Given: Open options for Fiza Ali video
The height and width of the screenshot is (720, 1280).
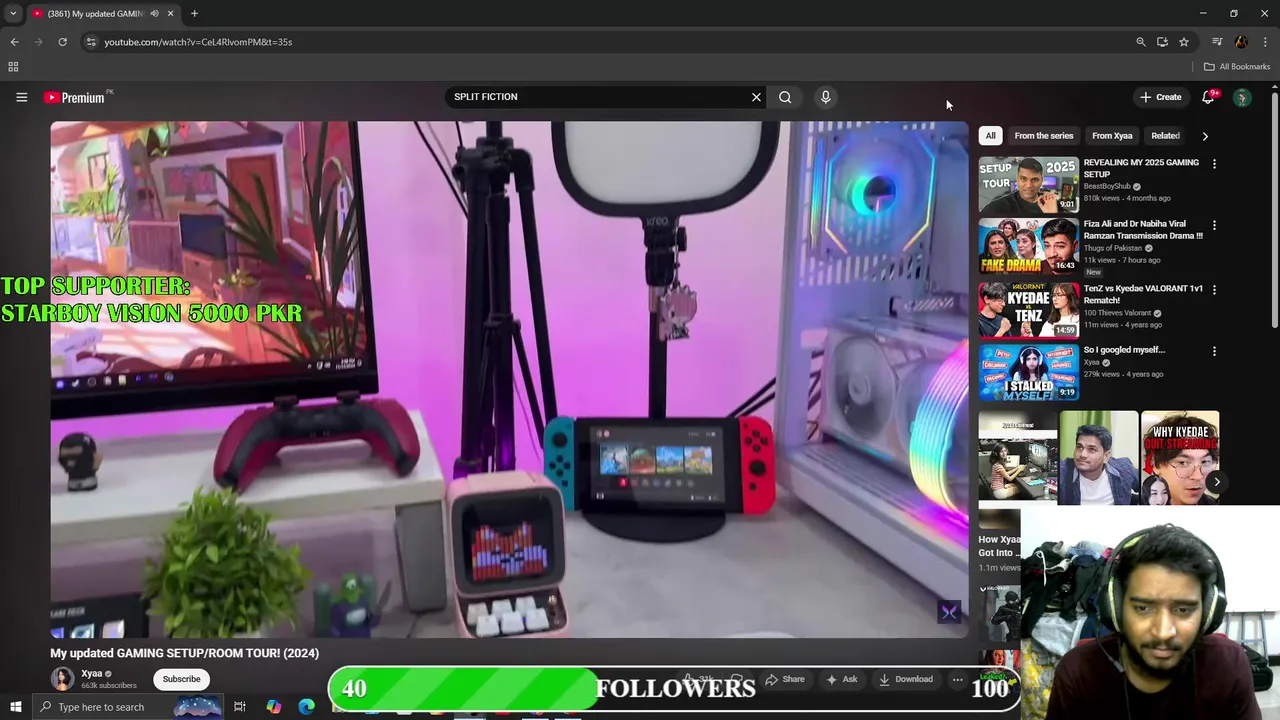Looking at the screenshot, I should click(1214, 226).
